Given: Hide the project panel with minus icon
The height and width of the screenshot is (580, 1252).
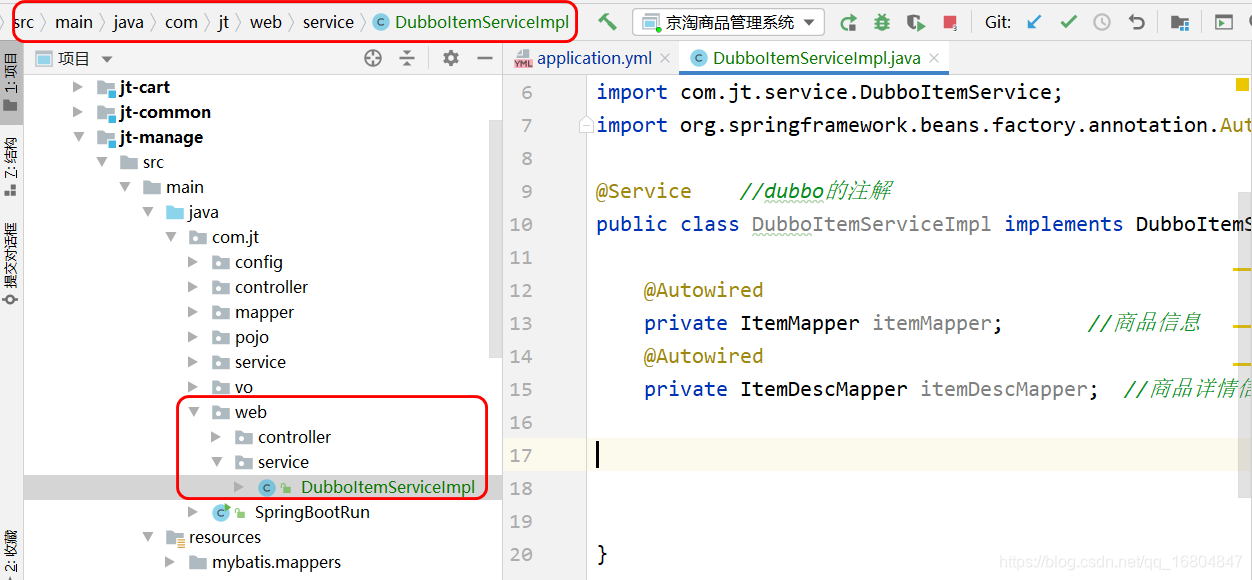Looking at the screenshot, I should [485, 59].
